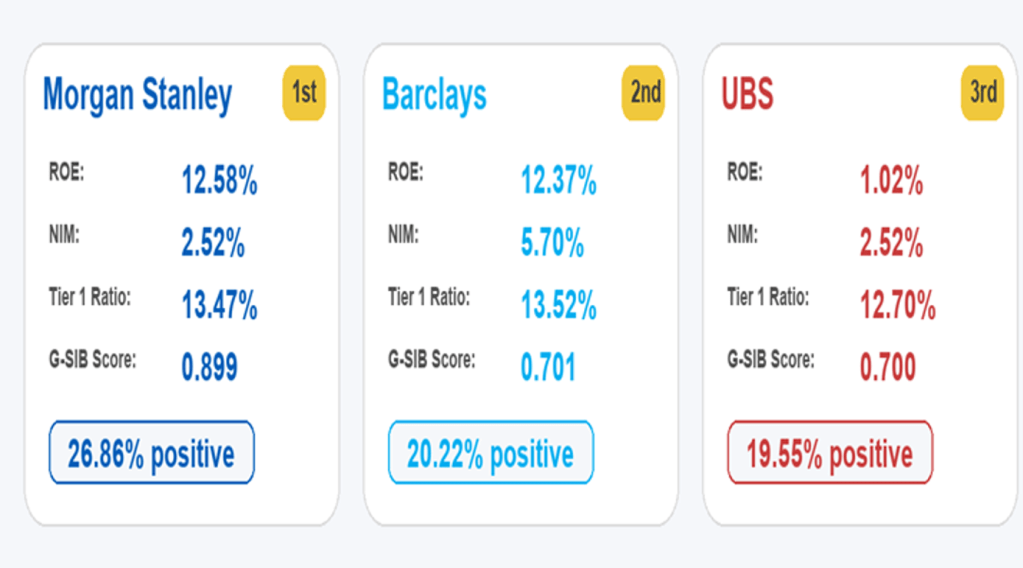1023x568 pixels.
Task: Click the 26.86% positive sentiment pill
Action: point(151,453)
